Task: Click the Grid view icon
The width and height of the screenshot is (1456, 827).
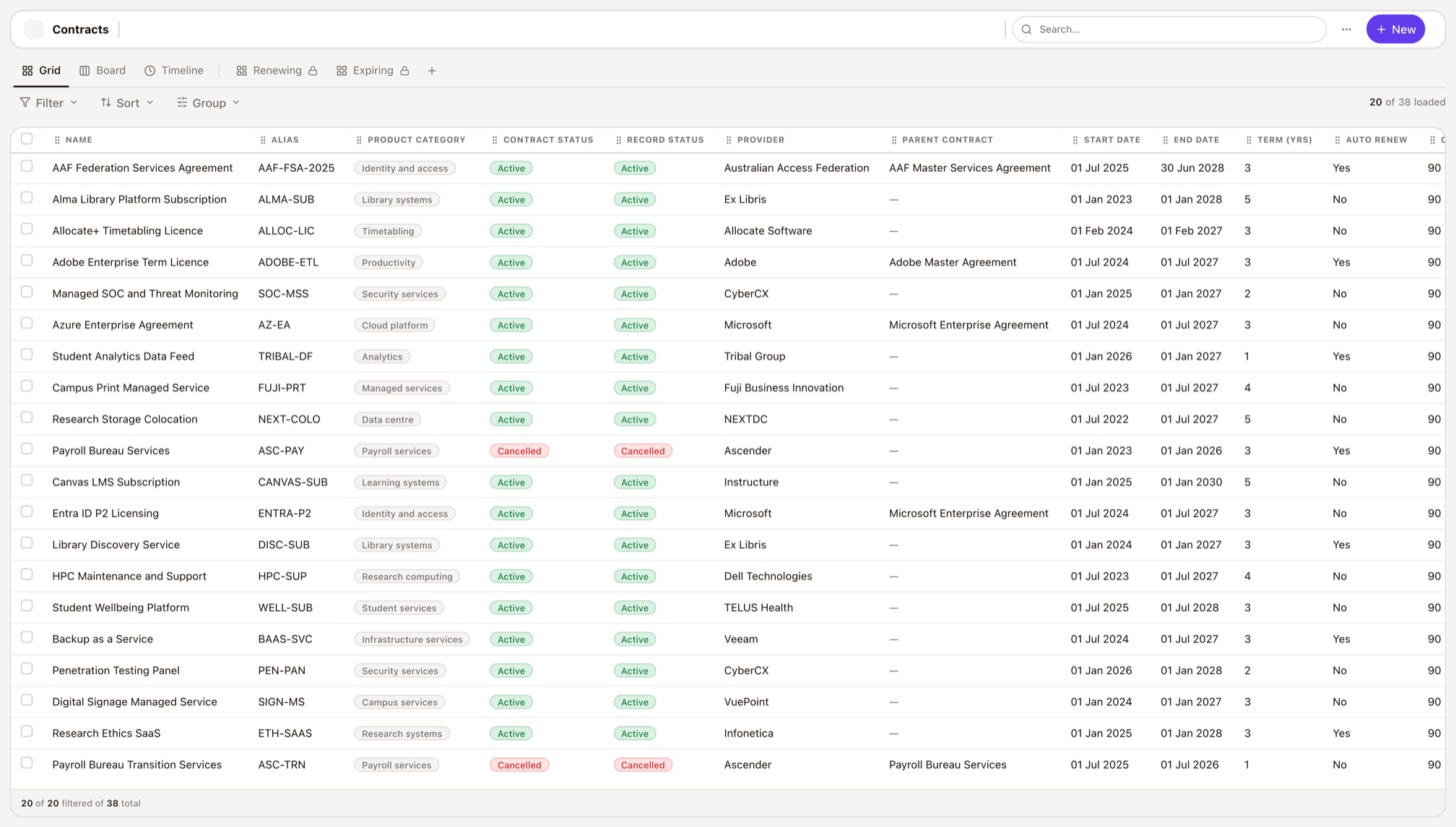Action: pos(27,71)
